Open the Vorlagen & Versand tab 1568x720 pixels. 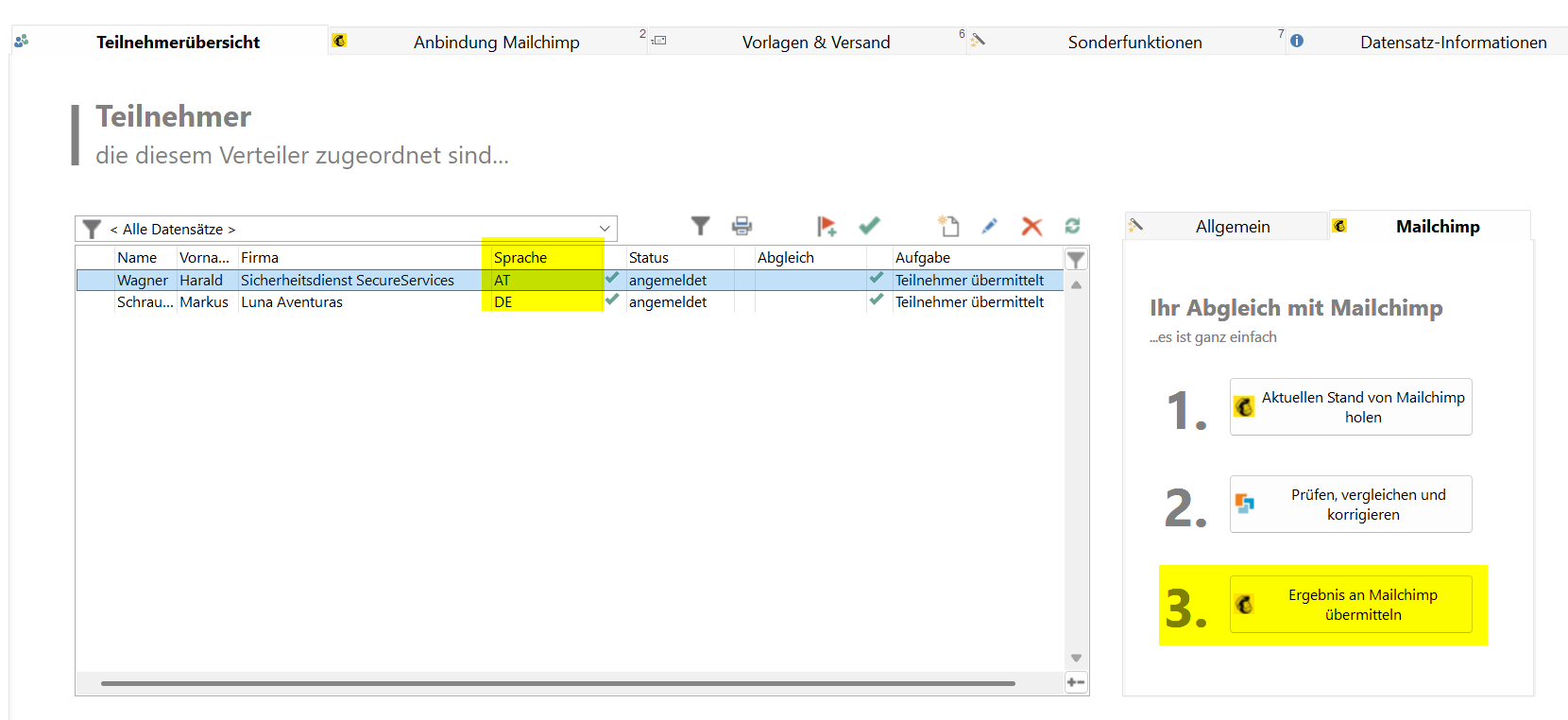pos(815,43)
